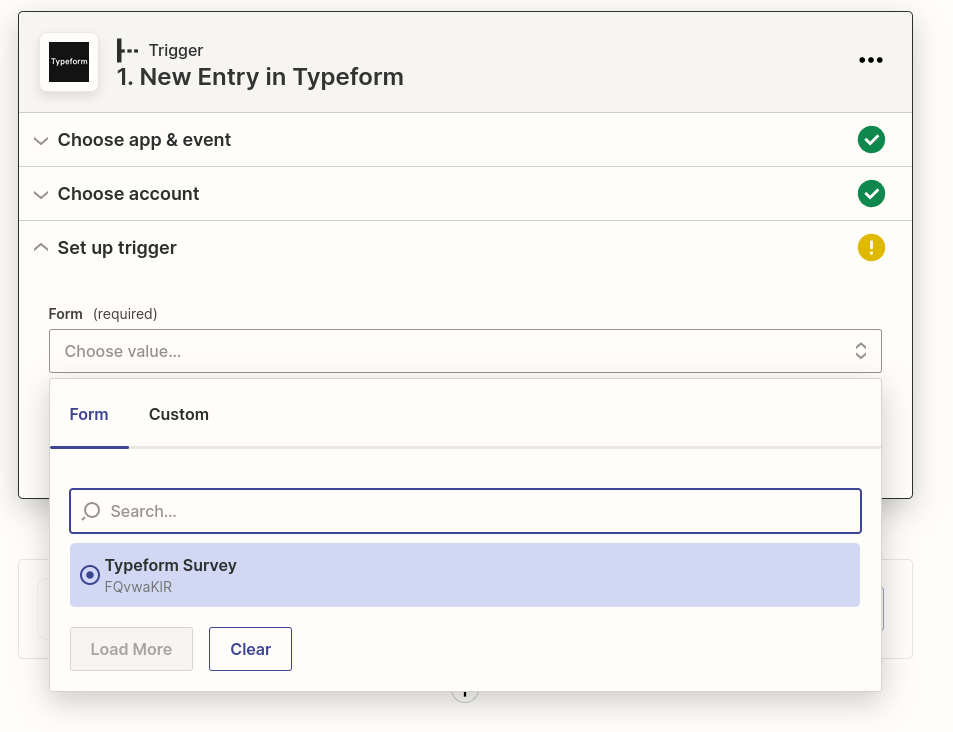Click the 'Typeform Survey' option title text
Image resolution: width=953 pixels, height=732 pixels.
point(171,565)
